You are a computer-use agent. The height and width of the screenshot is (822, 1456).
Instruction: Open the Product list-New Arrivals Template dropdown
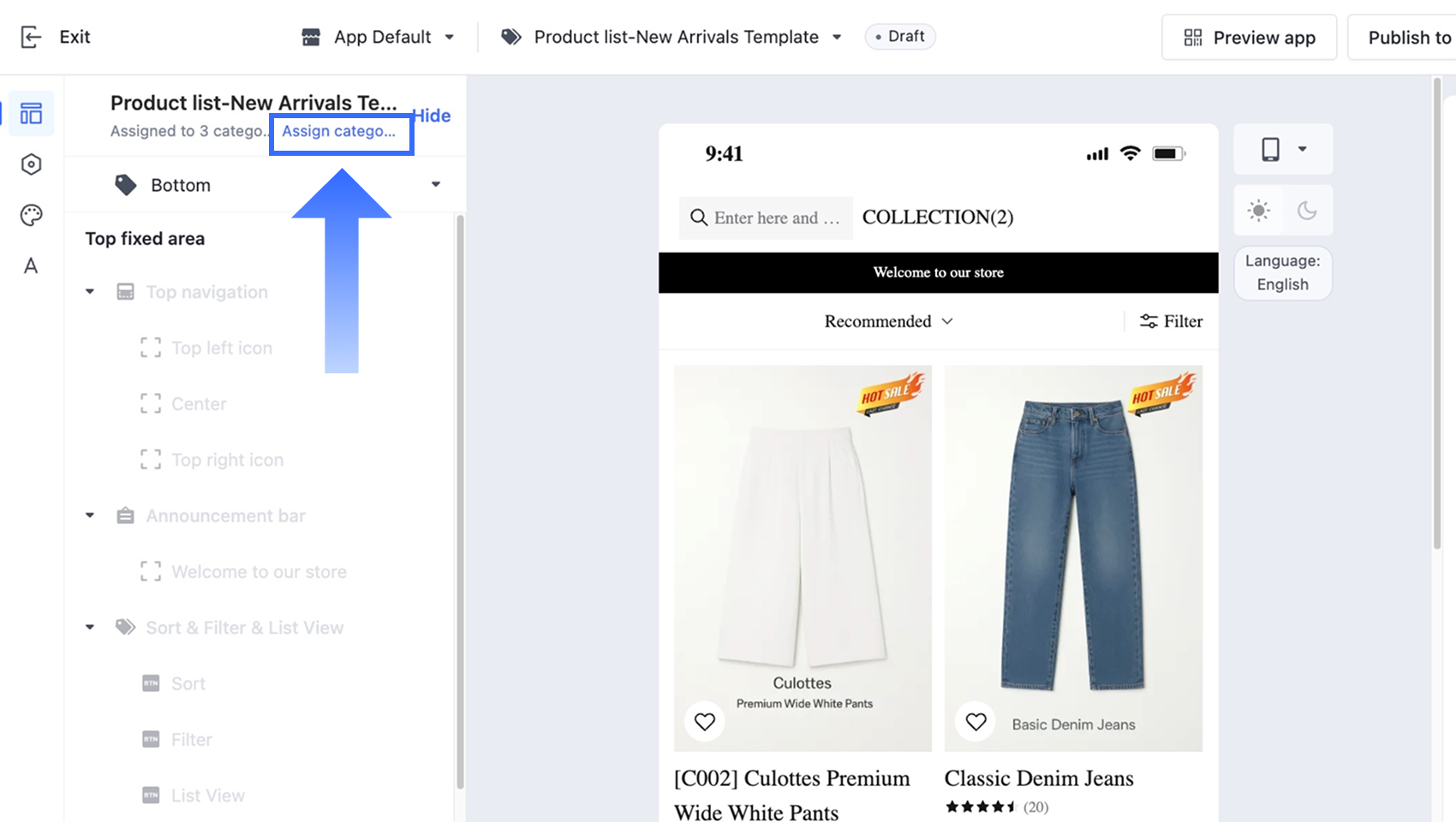point(671,37)
